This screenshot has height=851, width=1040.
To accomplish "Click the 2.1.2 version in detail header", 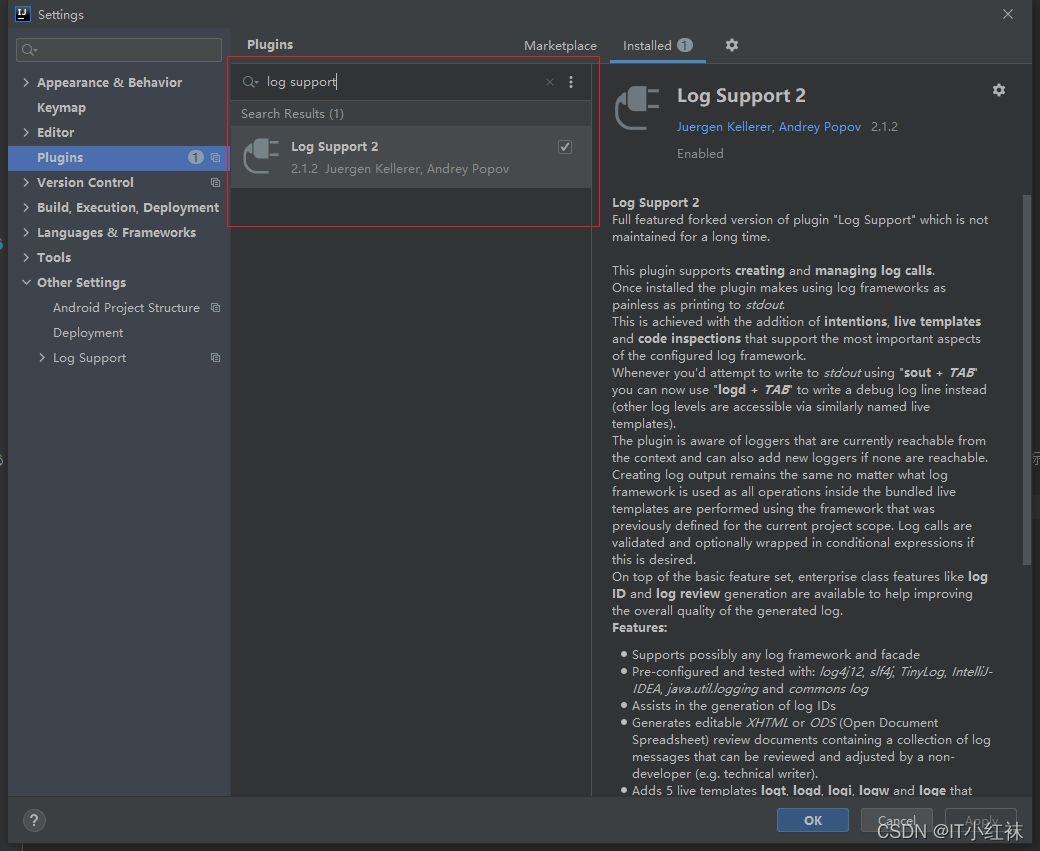I will coord(884,127).
